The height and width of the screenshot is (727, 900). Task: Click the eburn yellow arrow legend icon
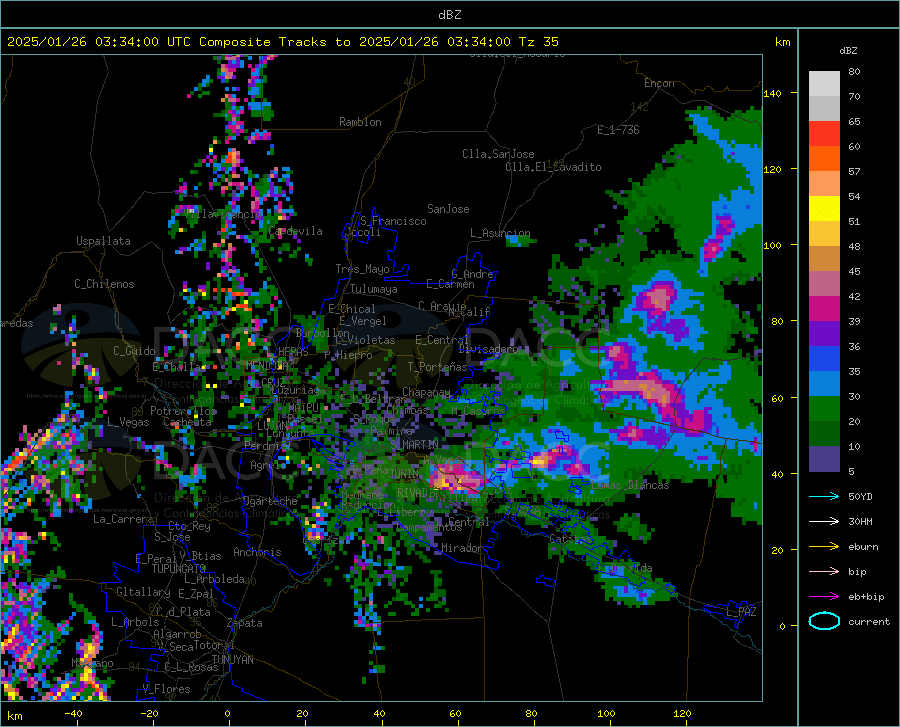coord(824,546)
